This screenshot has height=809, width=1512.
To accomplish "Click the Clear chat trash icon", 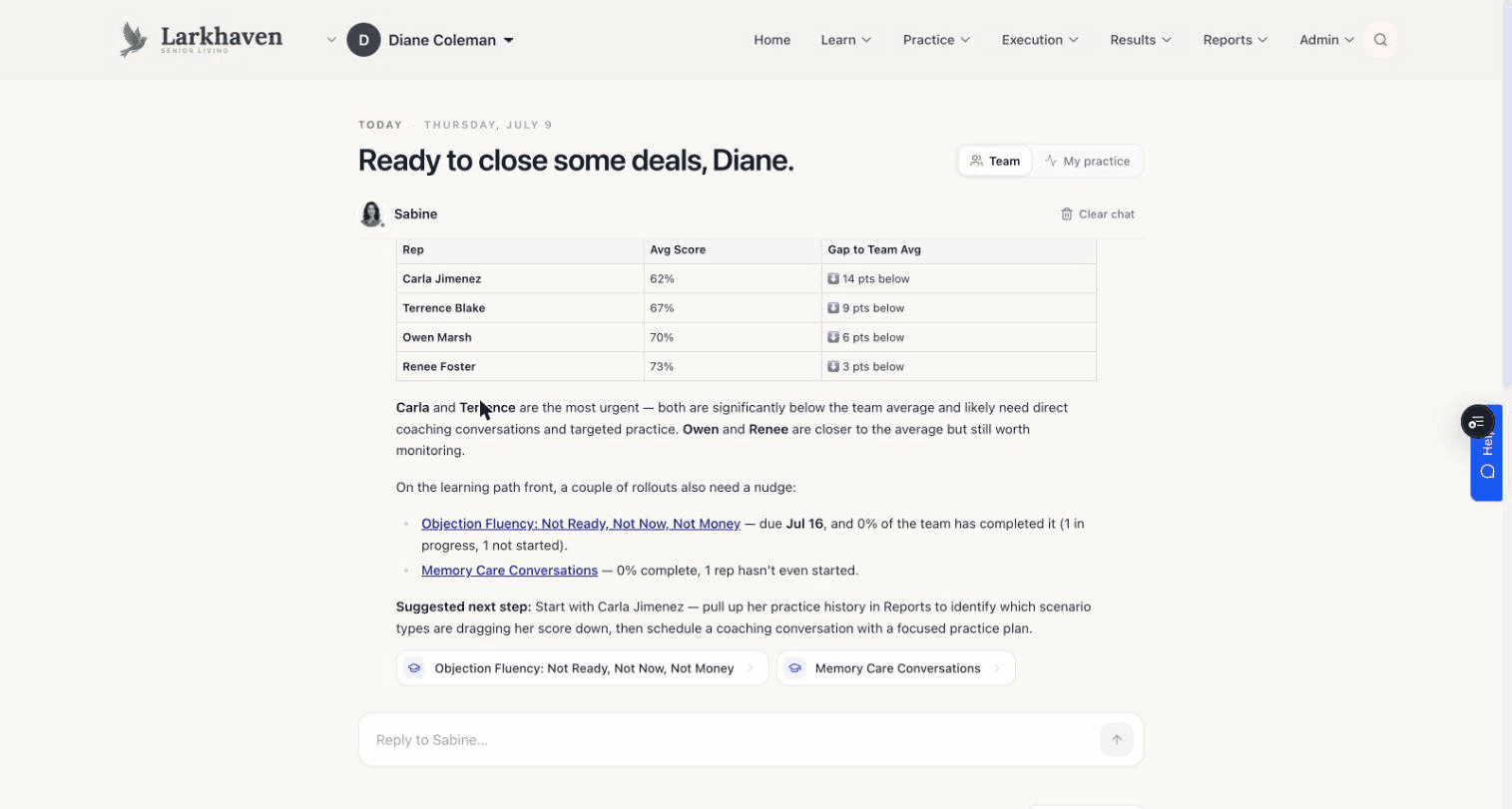I will 1066,213.
